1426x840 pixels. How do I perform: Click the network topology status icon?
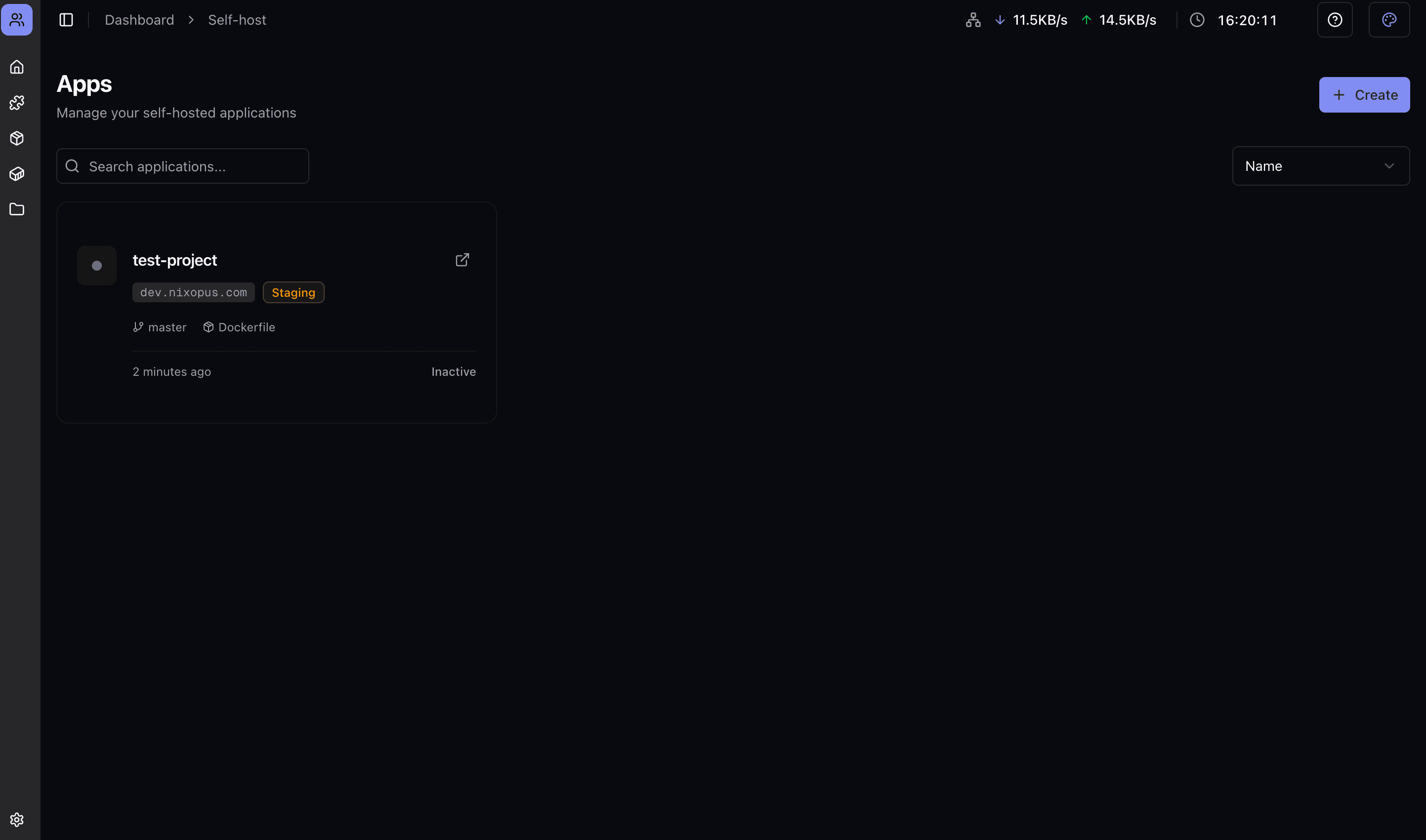pos(973,20)
